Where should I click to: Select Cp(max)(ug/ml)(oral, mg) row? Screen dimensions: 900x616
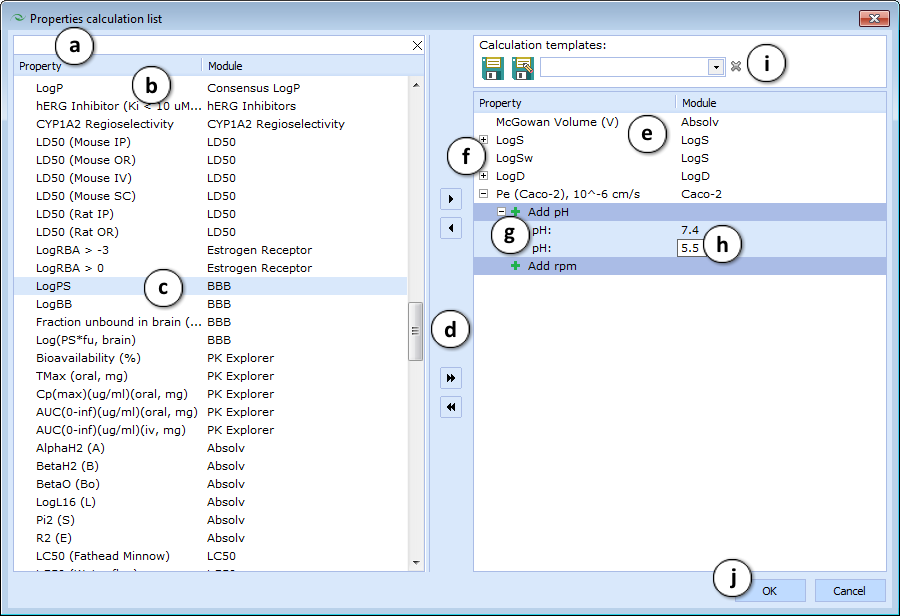pos(211,394)
